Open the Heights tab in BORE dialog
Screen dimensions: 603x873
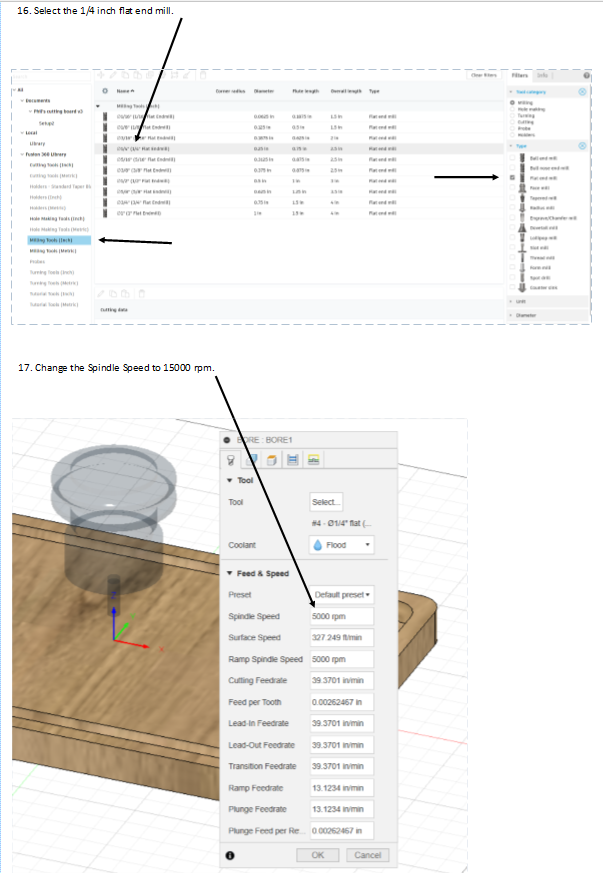coord(272,460)
